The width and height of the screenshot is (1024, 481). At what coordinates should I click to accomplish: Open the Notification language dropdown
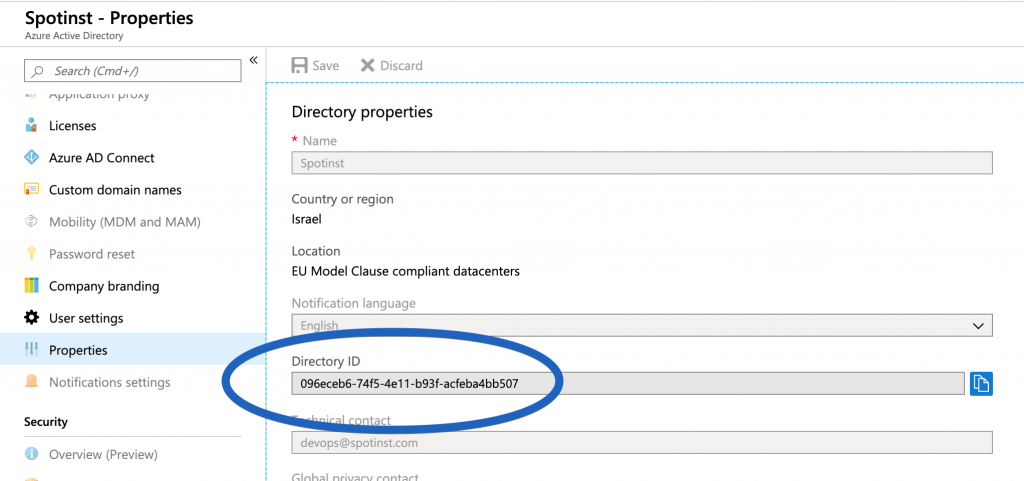point(641,325)
